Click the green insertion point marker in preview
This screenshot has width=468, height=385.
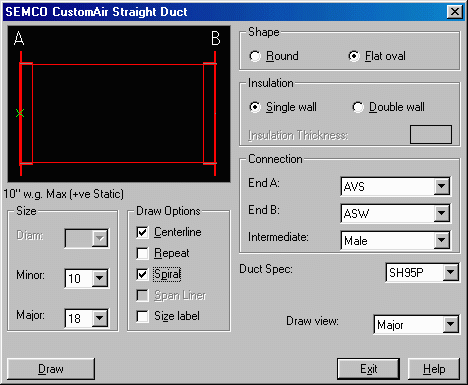(x=20, y=113)
